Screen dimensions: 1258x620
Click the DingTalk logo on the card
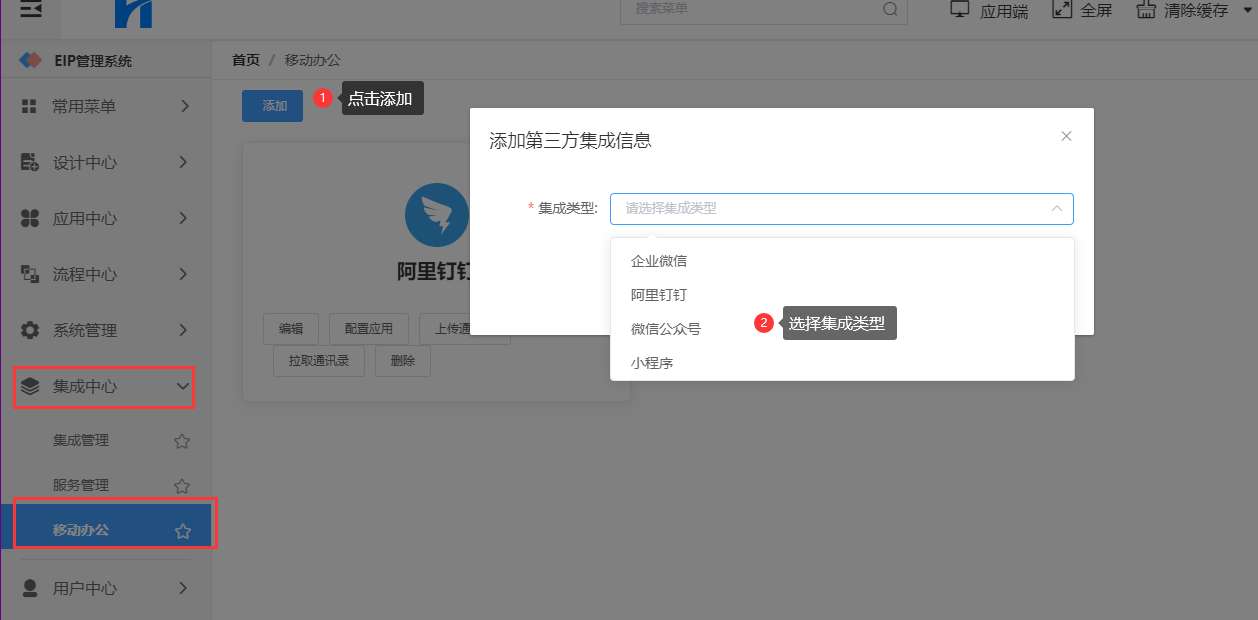[x=437, y=215]
